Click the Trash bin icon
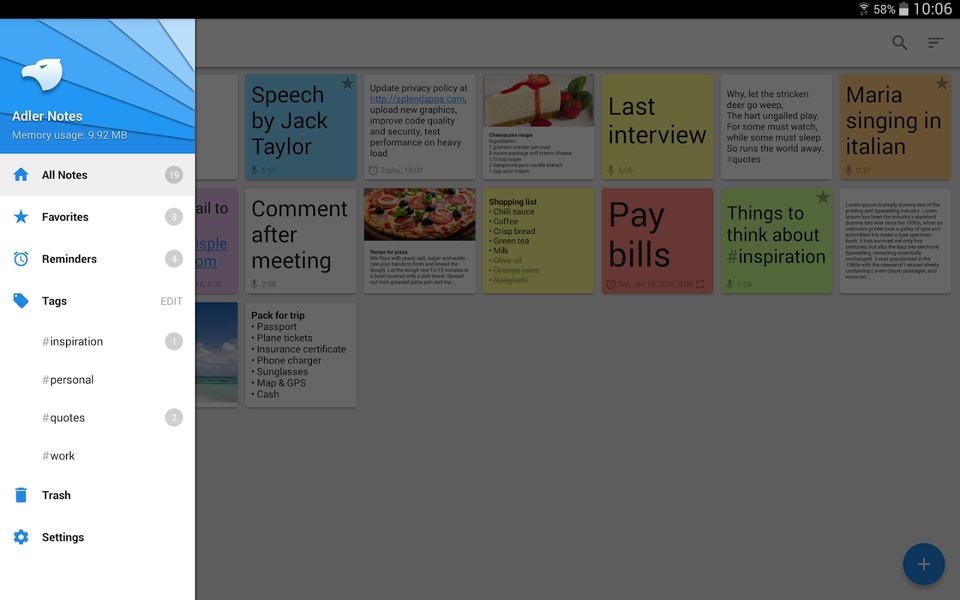 coord(21,495)
